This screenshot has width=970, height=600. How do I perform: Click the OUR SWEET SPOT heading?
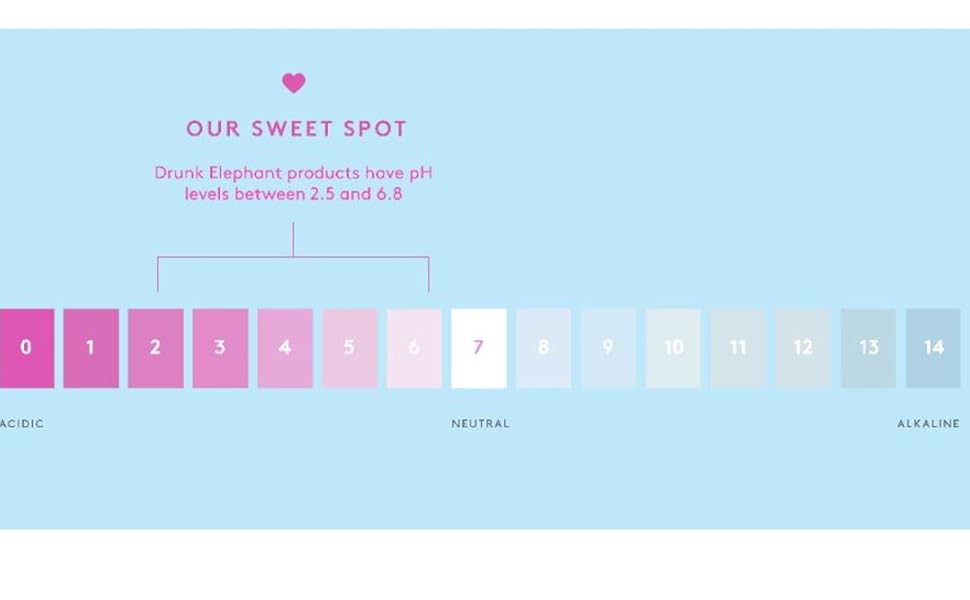click(296, 129)
